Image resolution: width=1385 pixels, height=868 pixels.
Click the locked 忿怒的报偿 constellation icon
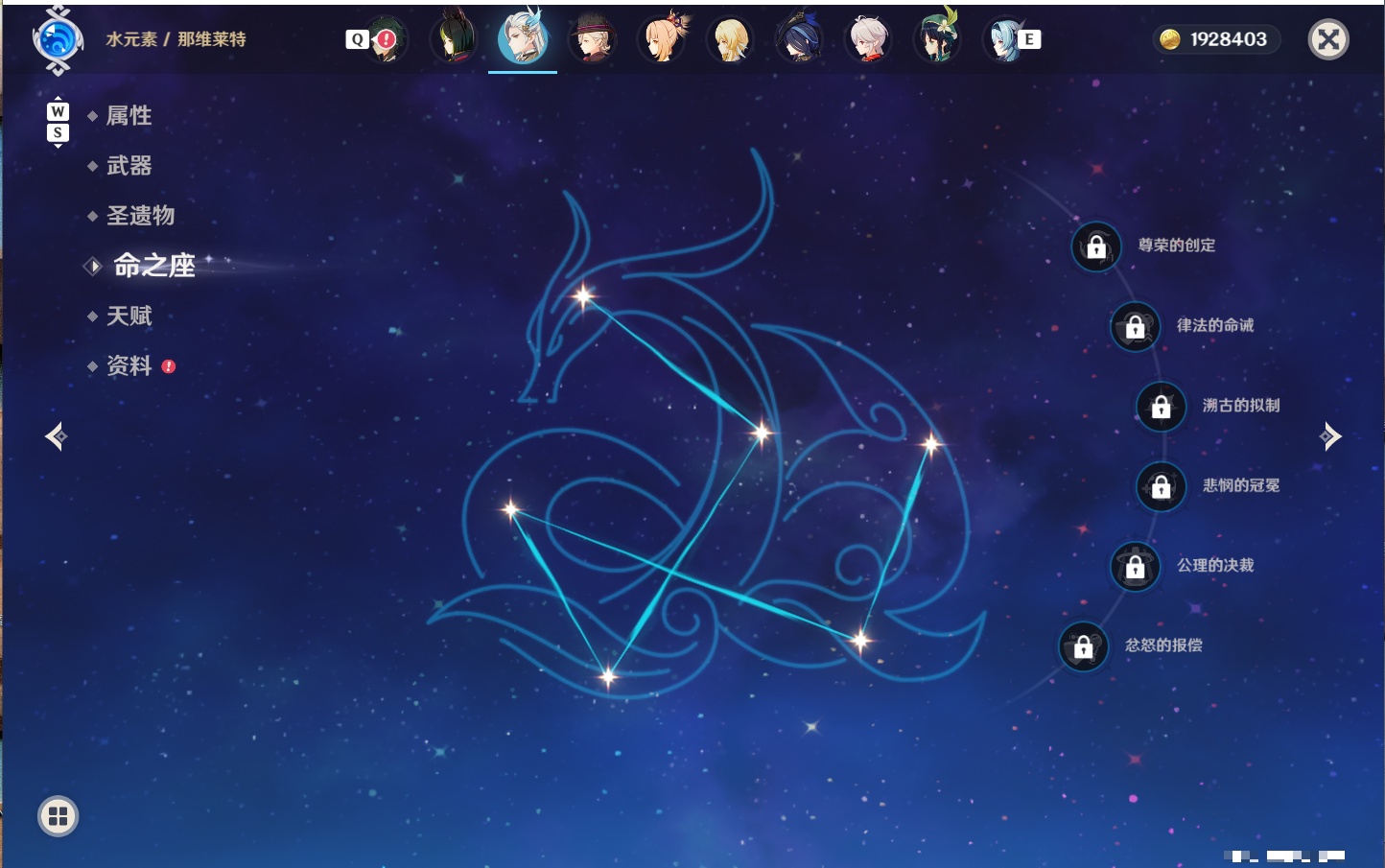(1084, 646)
